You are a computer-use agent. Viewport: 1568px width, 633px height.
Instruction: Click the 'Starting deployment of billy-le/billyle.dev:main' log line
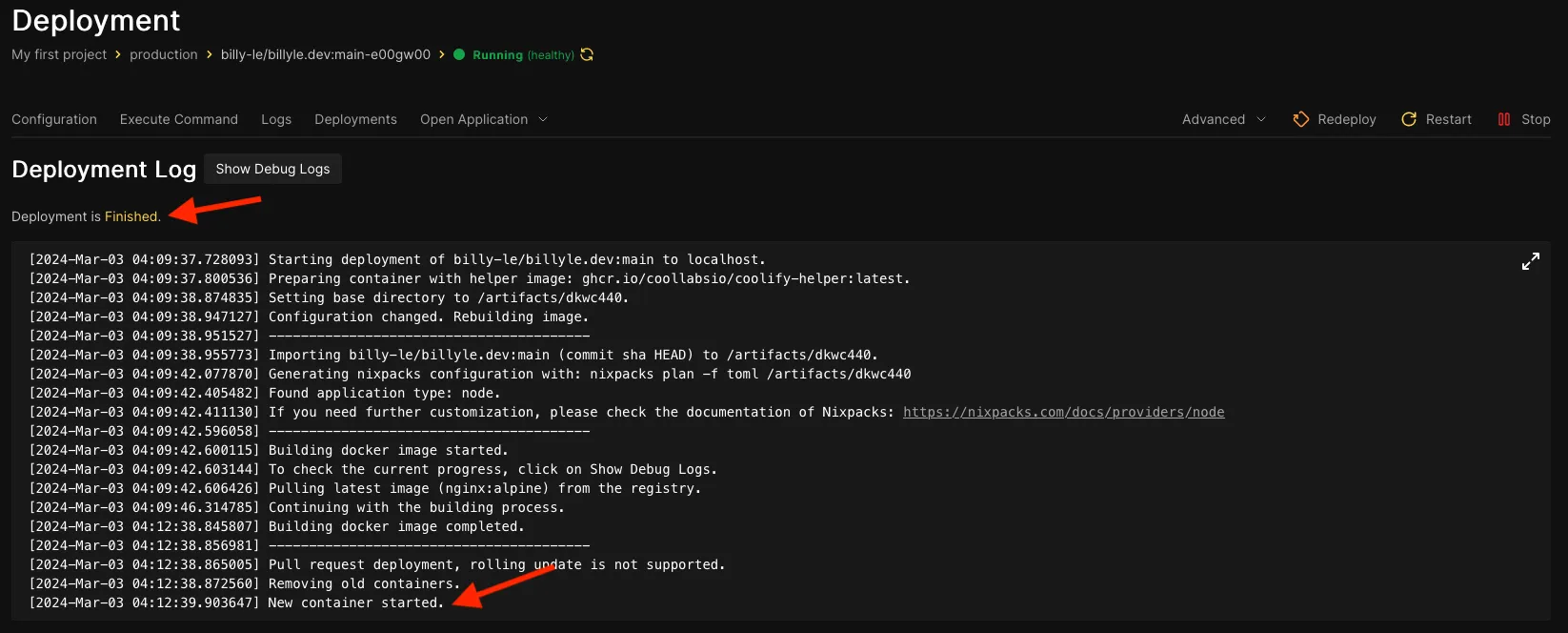[x=397, y=259]
